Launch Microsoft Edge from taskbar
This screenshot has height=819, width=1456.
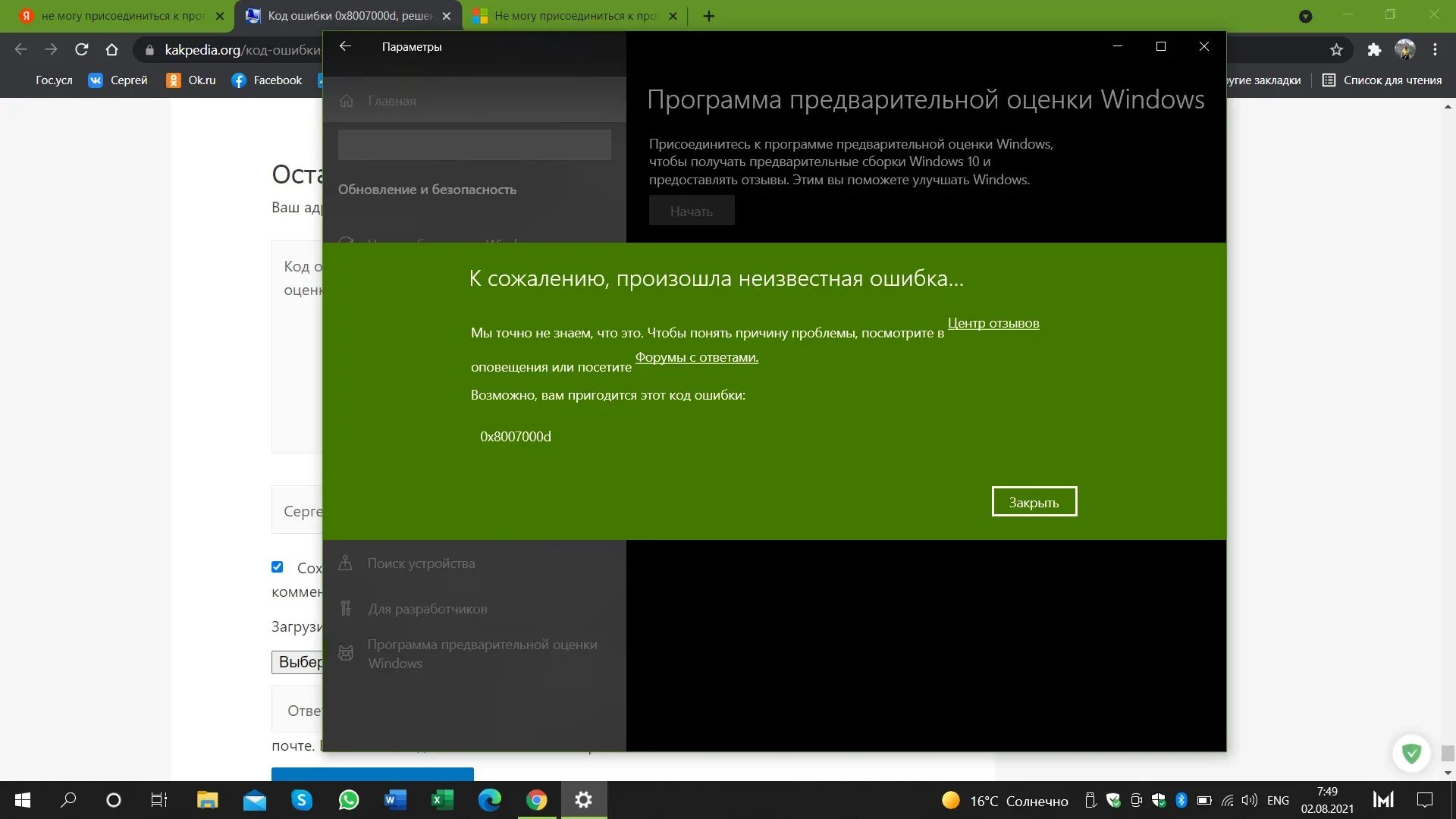490,800
